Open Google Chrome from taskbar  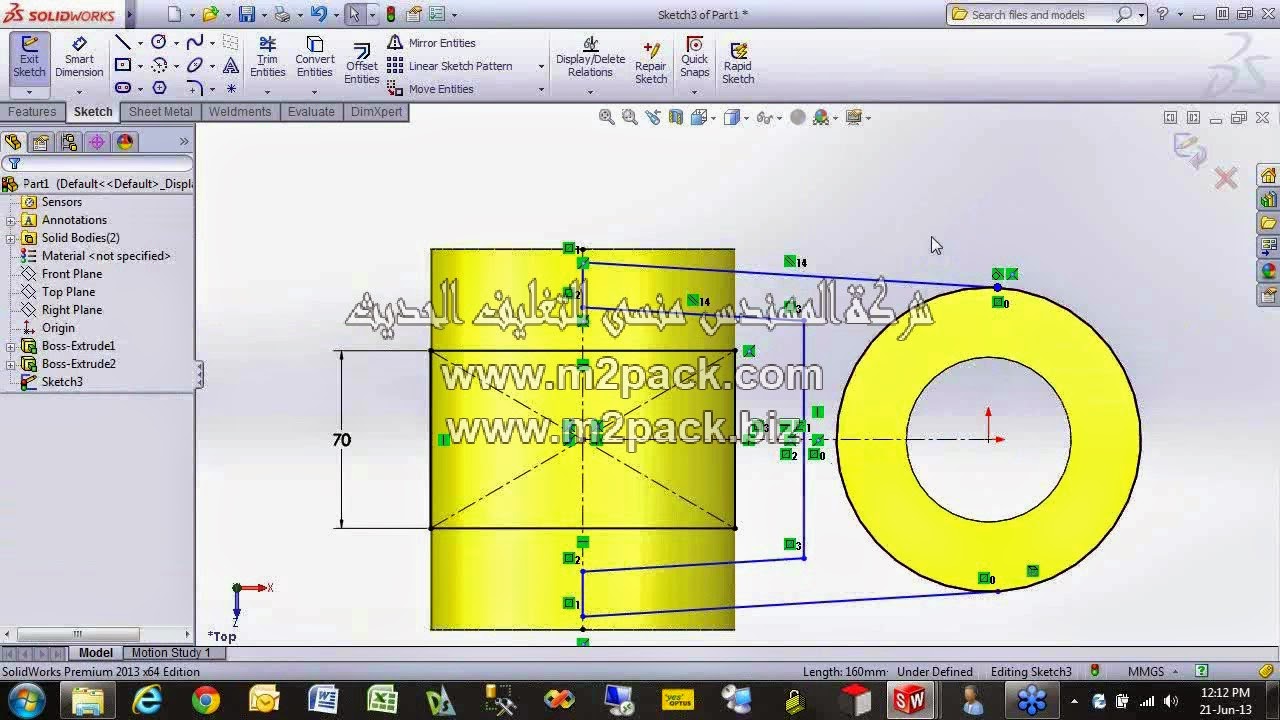coord(206,700)
